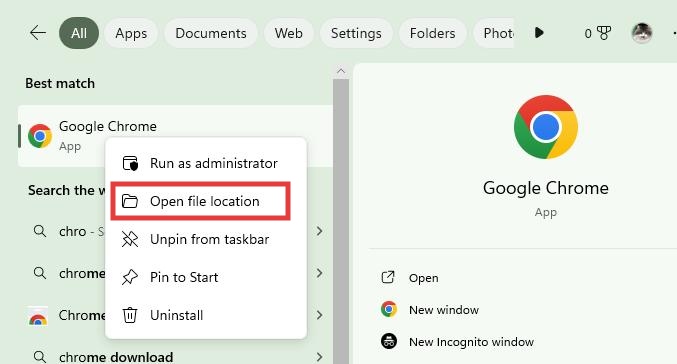Click the Google Chrome title in preview pane
This screenshot has height=364, width=677.
click(546, 188)
